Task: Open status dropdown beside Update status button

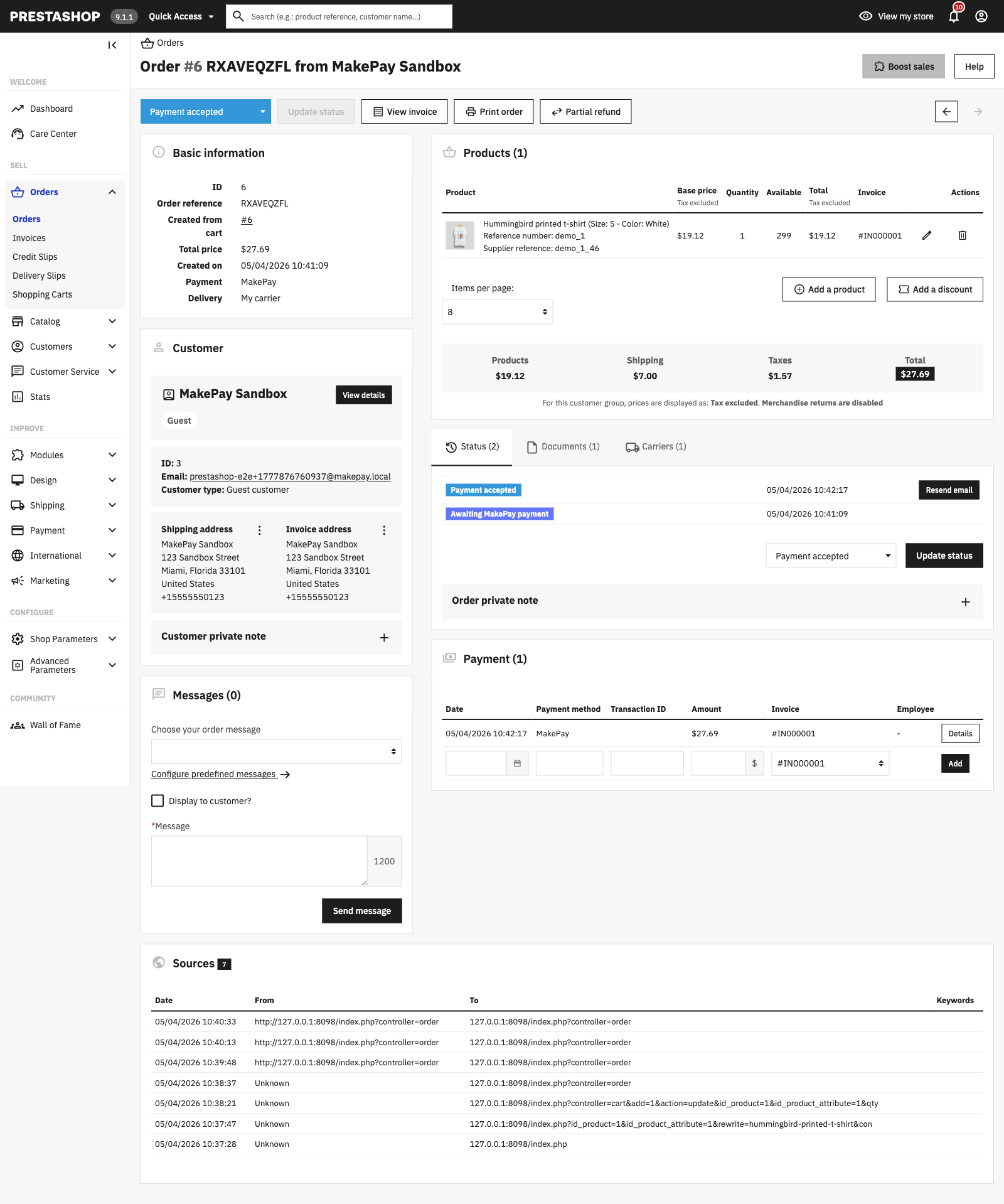Action: pos(831,556)
